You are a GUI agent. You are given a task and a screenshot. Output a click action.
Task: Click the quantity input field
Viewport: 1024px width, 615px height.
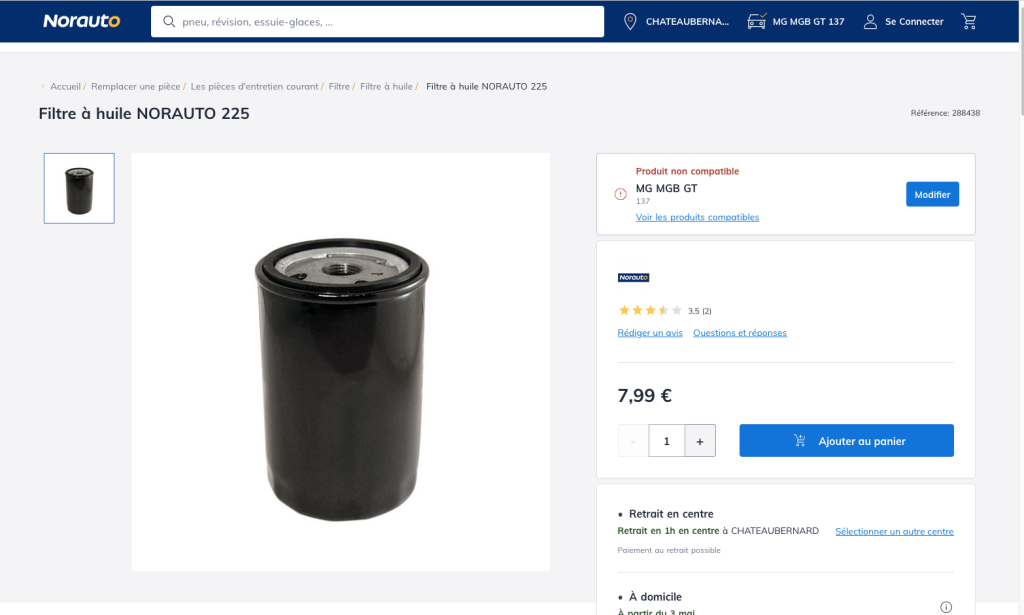pyautogui.click(x=667, y=441)
